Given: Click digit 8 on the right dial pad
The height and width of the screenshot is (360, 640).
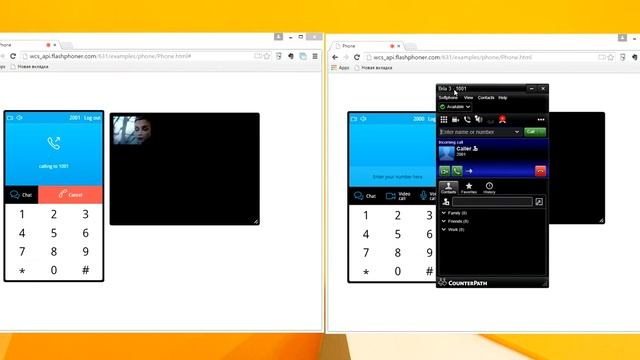Looking at the screenshot, I should [x=398, y=253].
